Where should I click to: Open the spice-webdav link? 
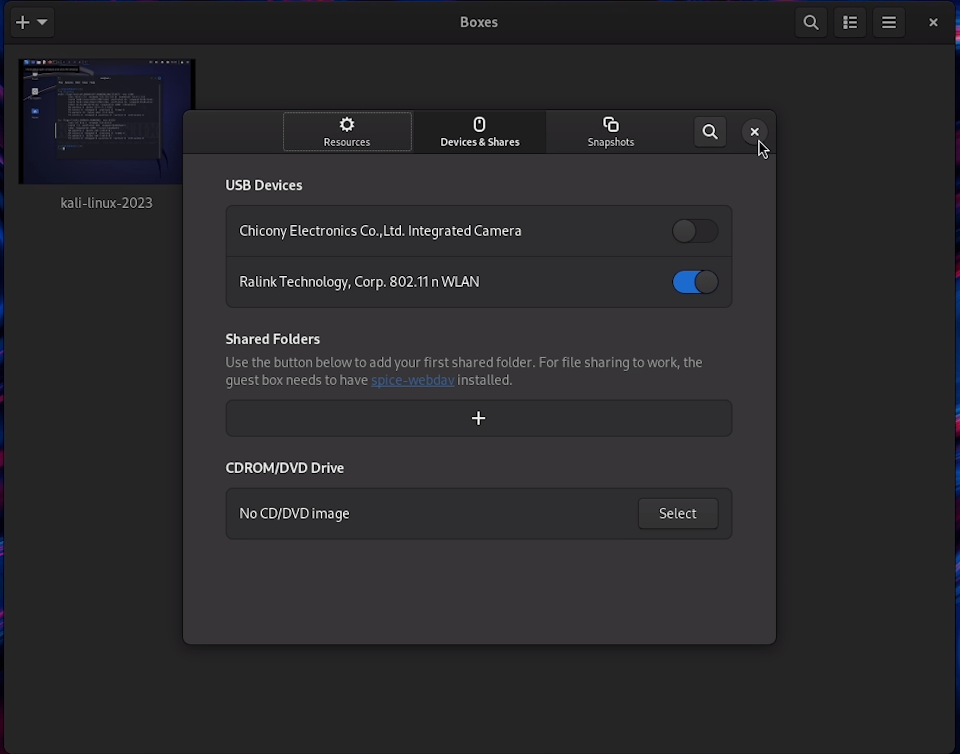pyautogui.click(x=412, y=380)
